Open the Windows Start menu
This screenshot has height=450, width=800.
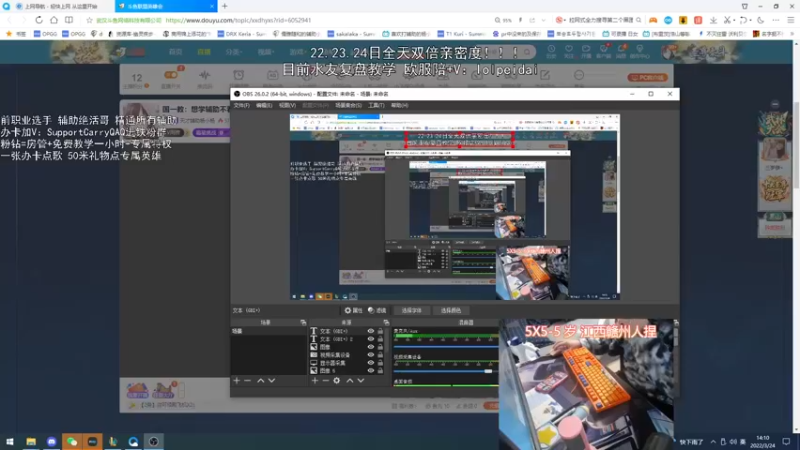(10, 441)
